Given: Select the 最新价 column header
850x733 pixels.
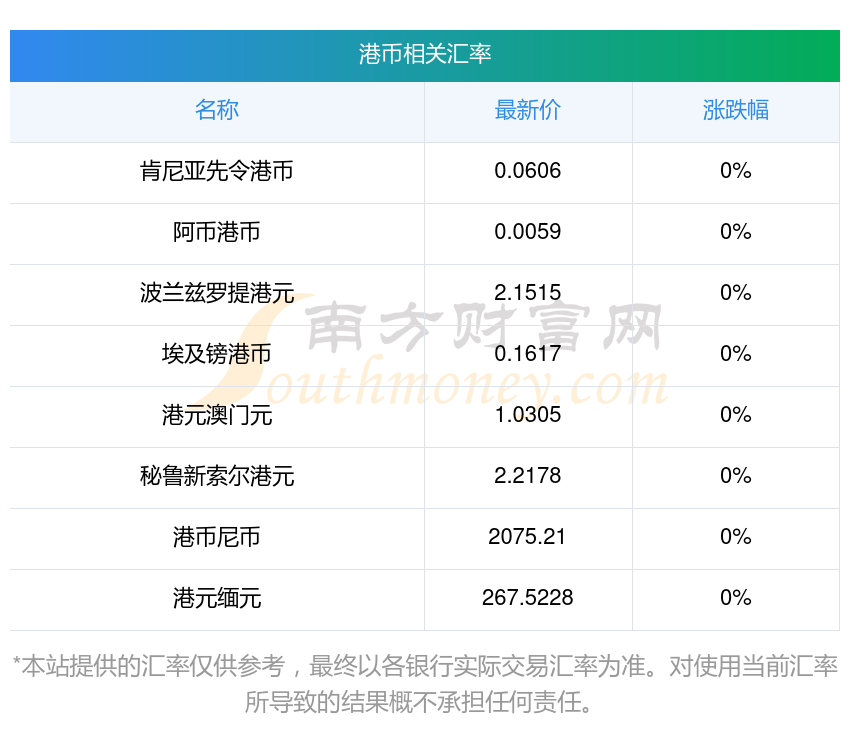Looking at the screenshot, I should (x=527, y=110).
